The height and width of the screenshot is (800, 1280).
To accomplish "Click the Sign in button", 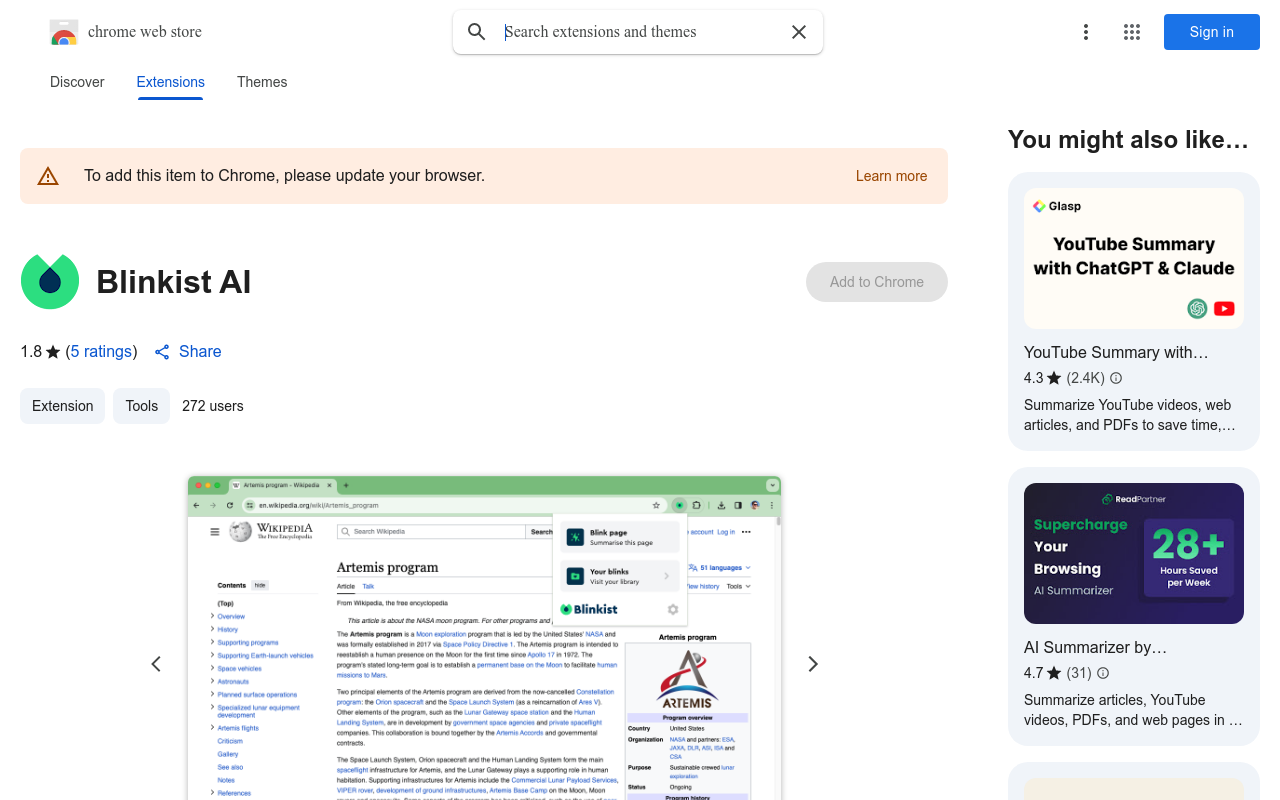I will click(1211, 32).
